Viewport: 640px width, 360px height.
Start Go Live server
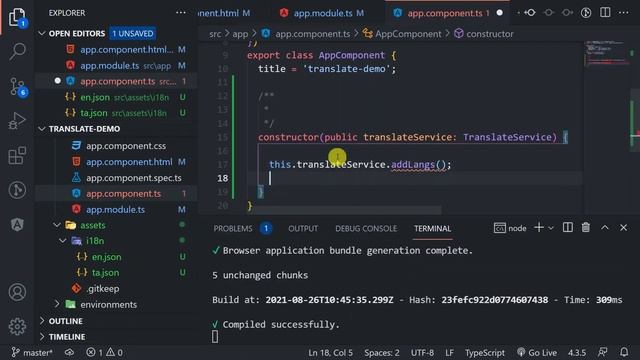pos(537,352)
